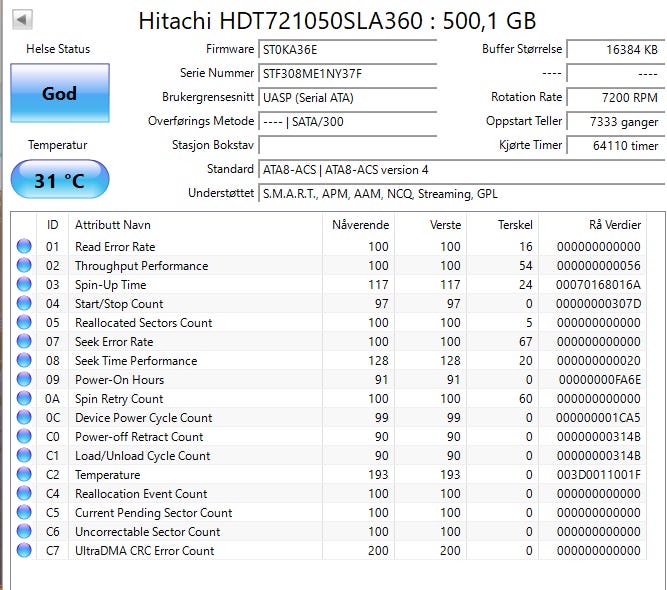Click status orb for Uncorrectable Sector Count
Image resolution: width=667 pixels, height=590 pixels.
[24, 531]
